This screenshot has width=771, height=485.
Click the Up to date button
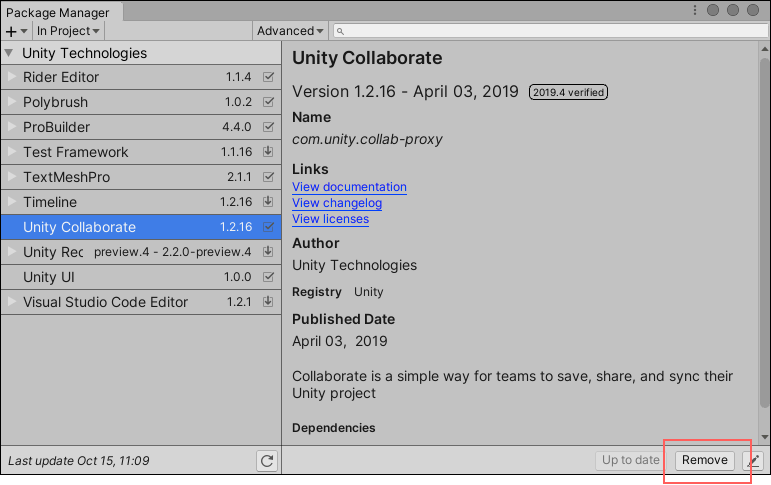click(x=630, y=460)
